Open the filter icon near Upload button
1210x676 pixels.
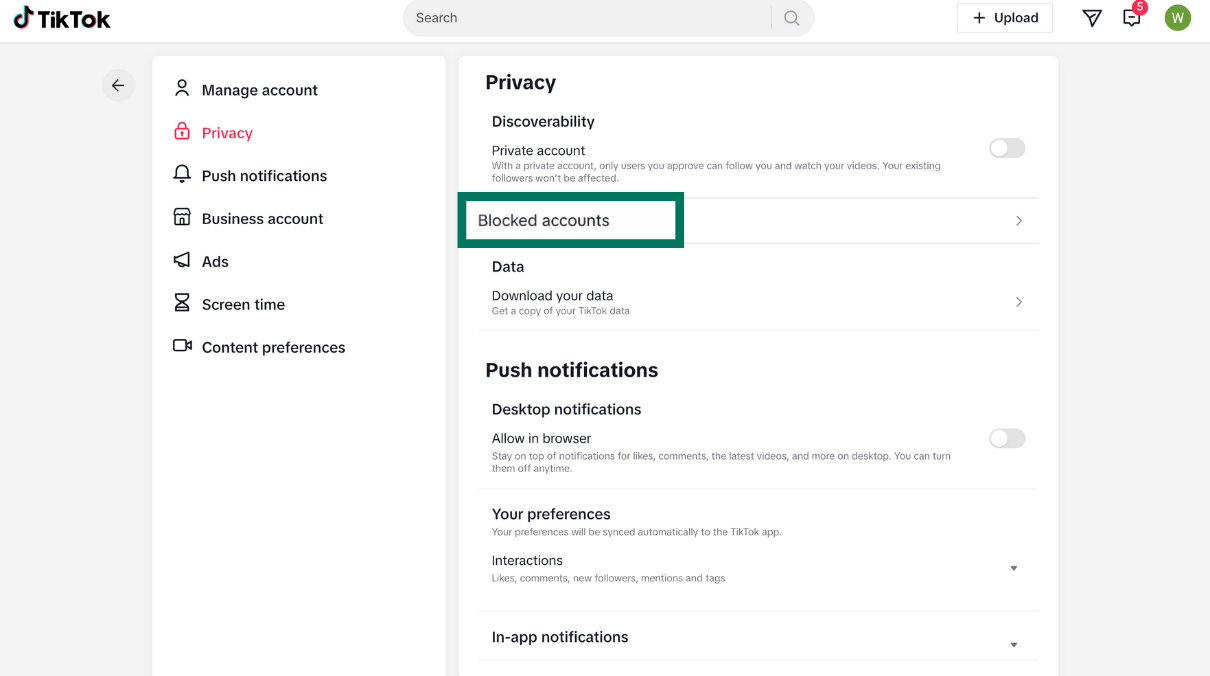tap(1092, 17)
